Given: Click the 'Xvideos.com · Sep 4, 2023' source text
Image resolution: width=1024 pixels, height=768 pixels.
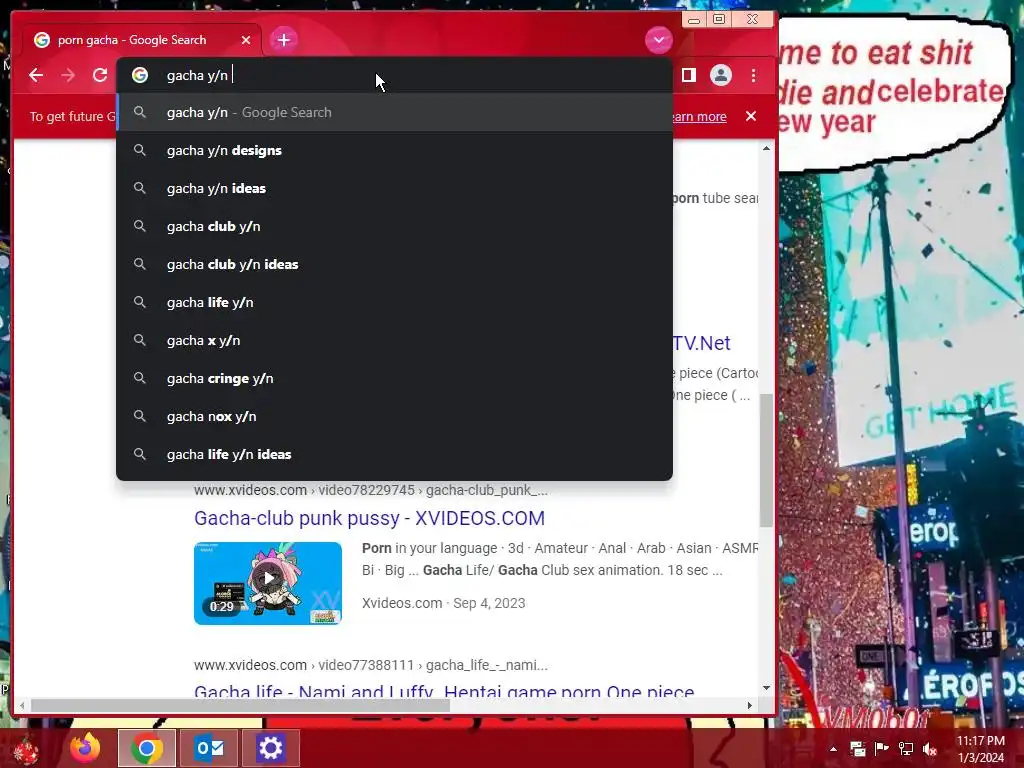Looking at the screenshot, I should [x=443, y=603].
